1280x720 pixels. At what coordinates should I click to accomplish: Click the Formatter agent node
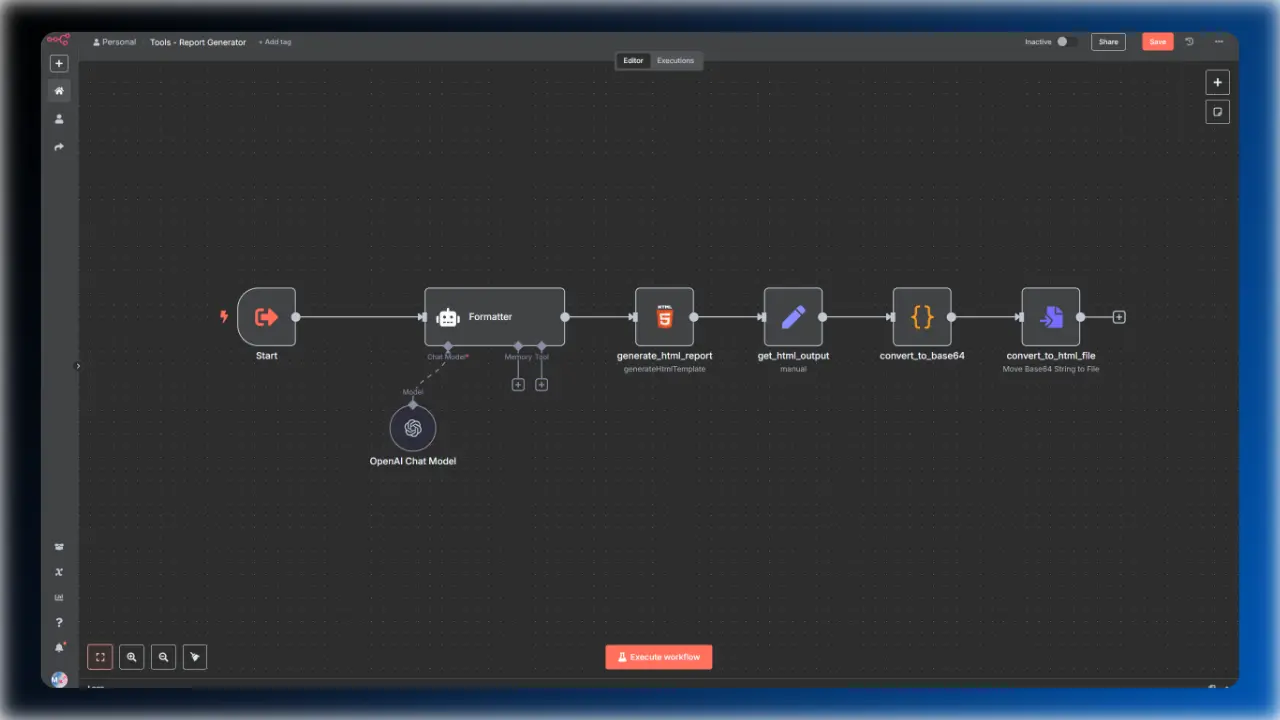pyautogui.click(x=494, y=317)
